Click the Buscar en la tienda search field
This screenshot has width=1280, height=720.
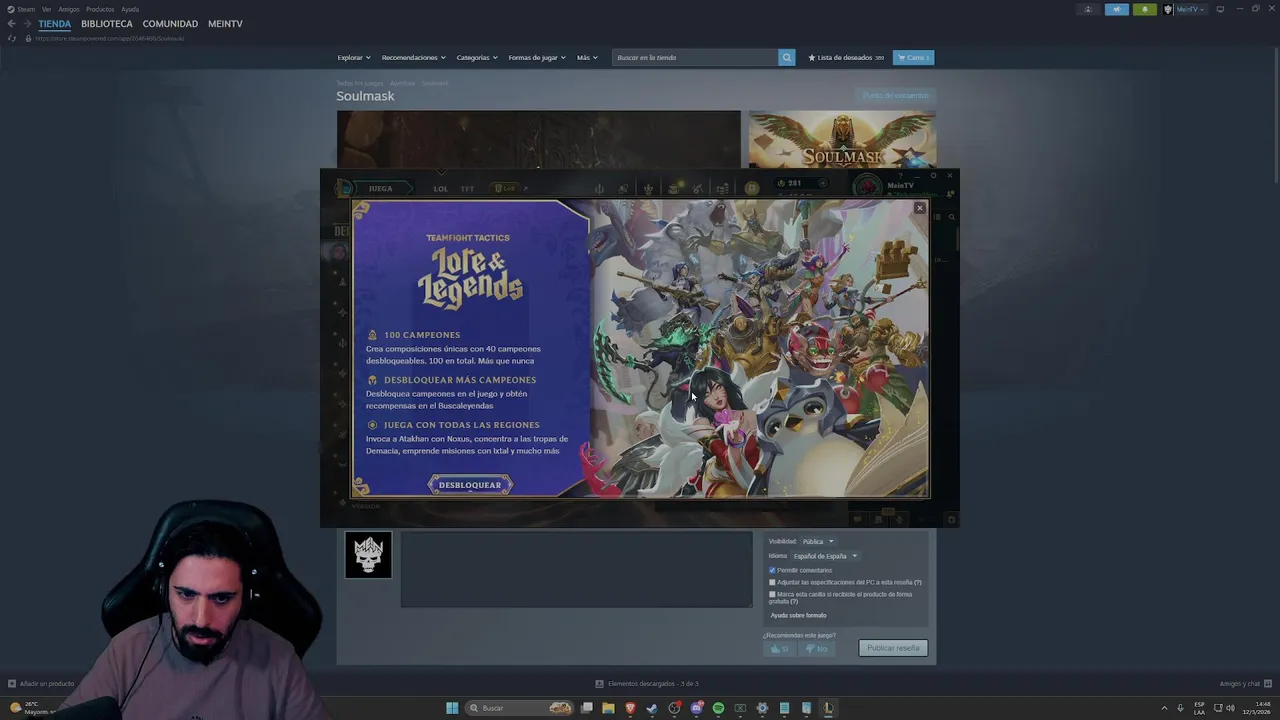click(x=695, y=58)
